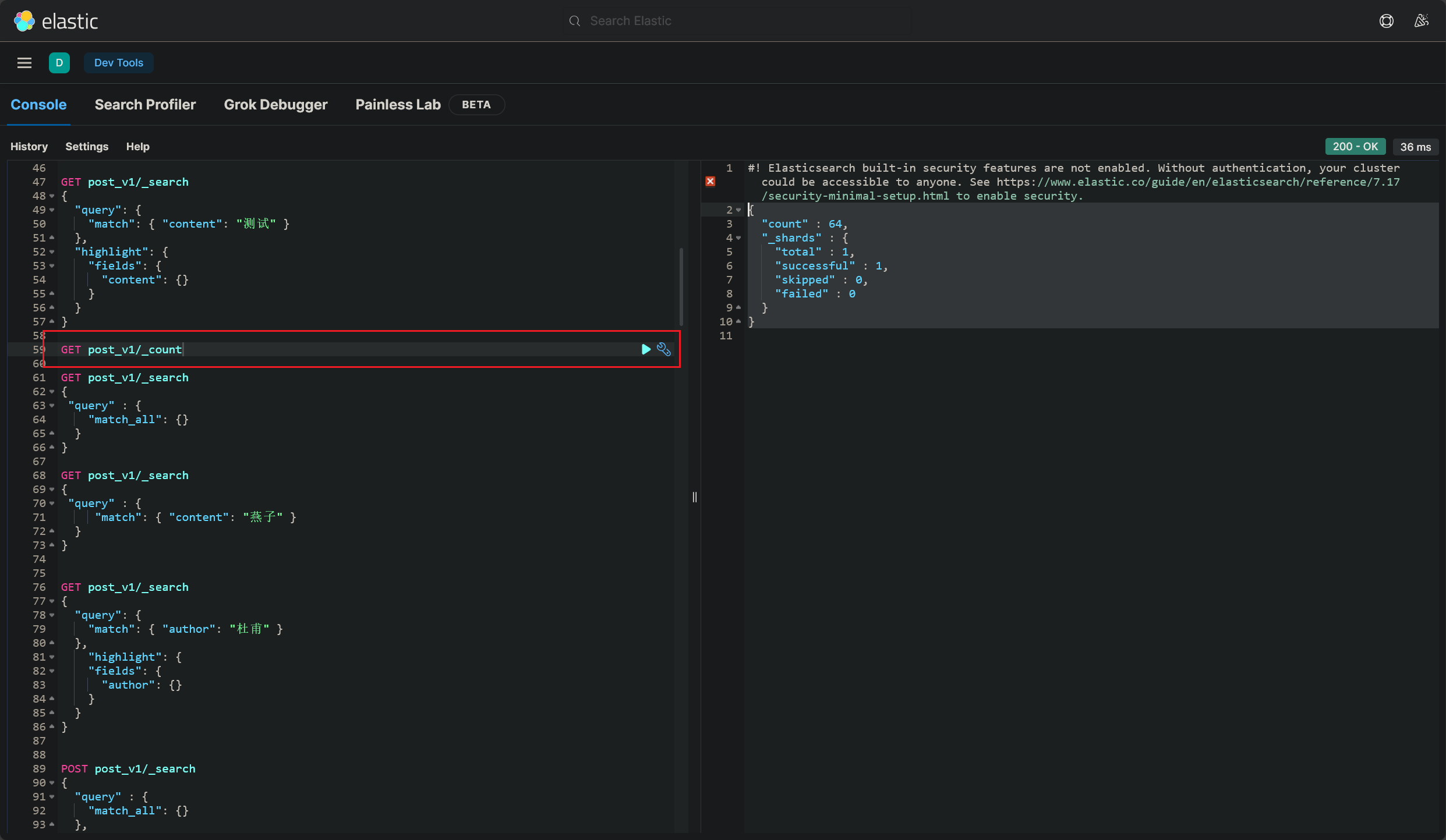The height and width of the screenshot is (840, 1446).
Task: Click the "count" : 64 output line
Action: click(804, 224)
